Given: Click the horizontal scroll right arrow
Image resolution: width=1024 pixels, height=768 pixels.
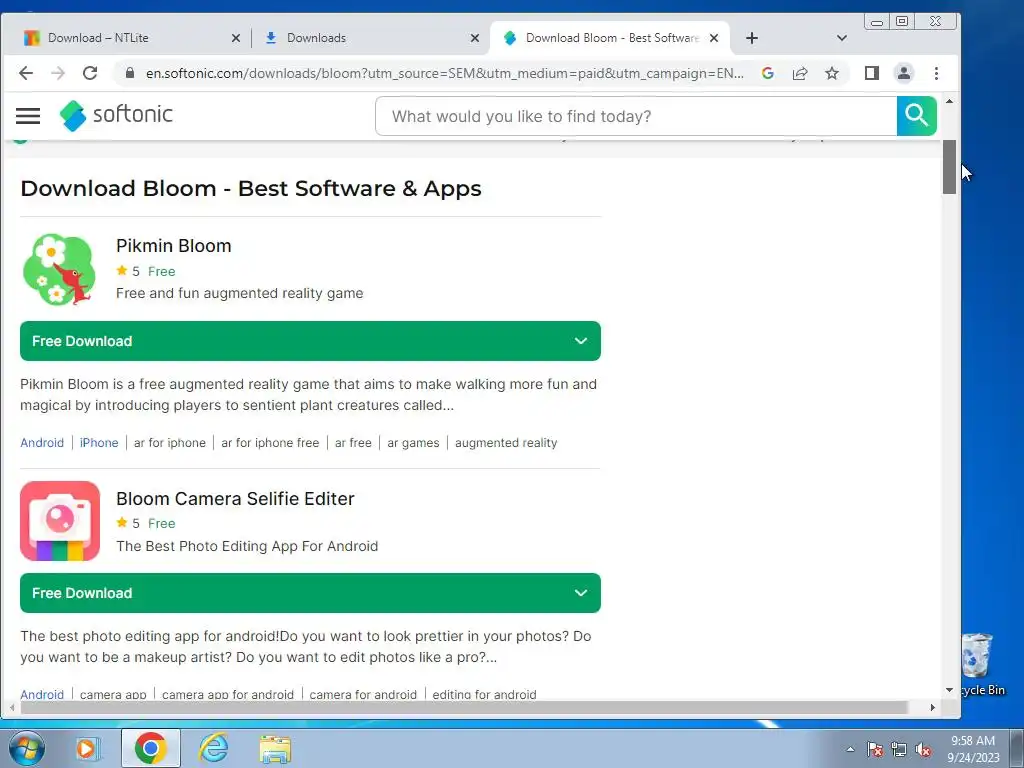Looking at the screenshot, I should coord(933,707).
